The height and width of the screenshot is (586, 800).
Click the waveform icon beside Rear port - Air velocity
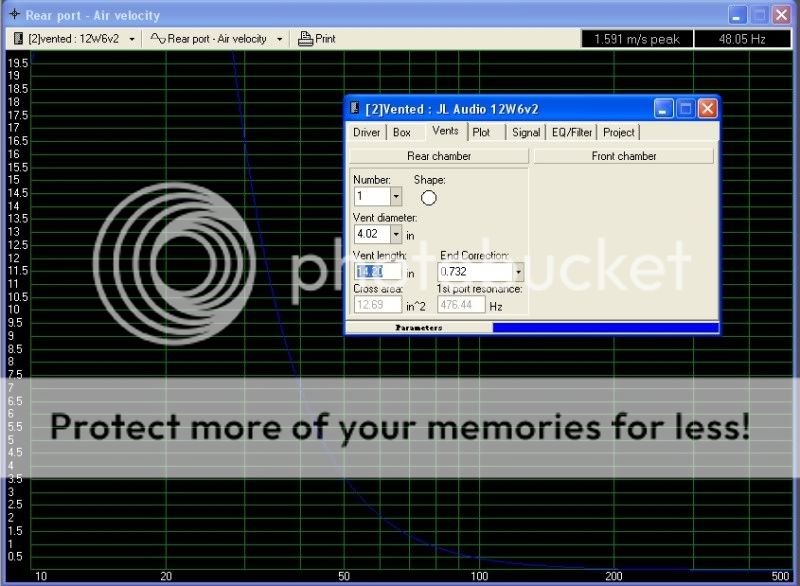click(157, 39)
